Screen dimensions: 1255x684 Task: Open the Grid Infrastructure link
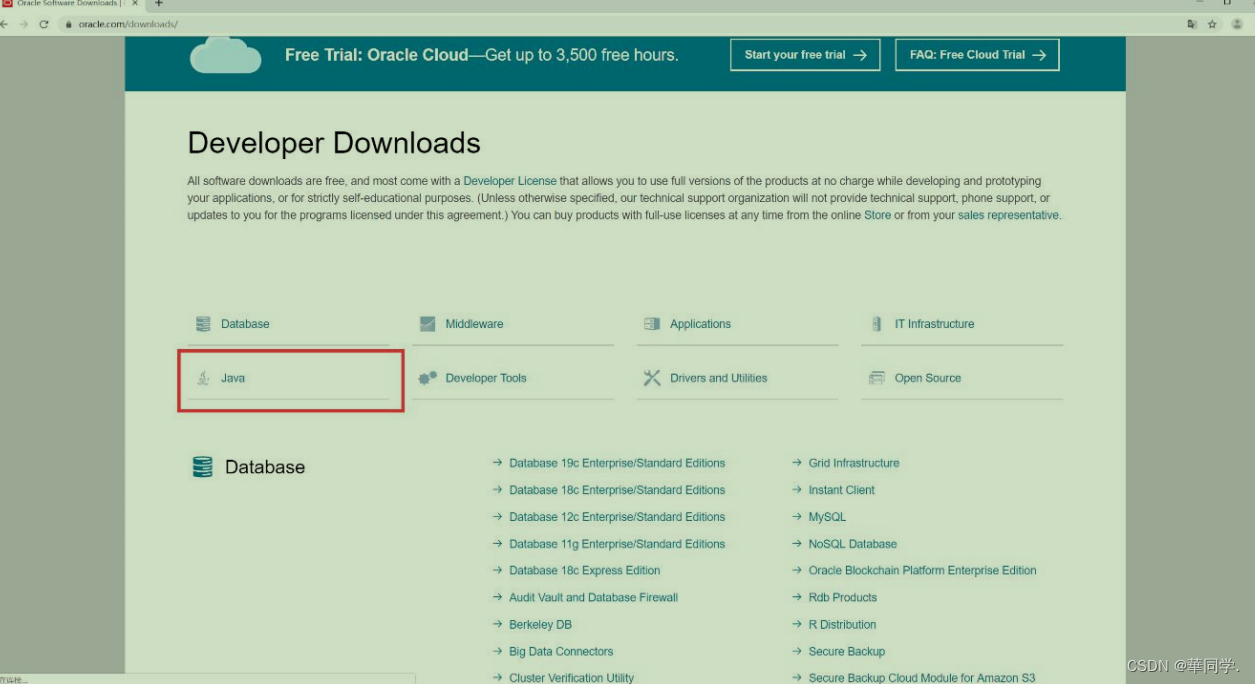pyautogui.click(x=854, y=463)
